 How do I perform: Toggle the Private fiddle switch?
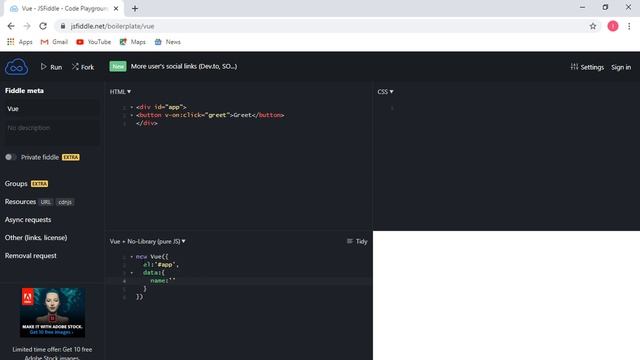click(x=11, y=157)
